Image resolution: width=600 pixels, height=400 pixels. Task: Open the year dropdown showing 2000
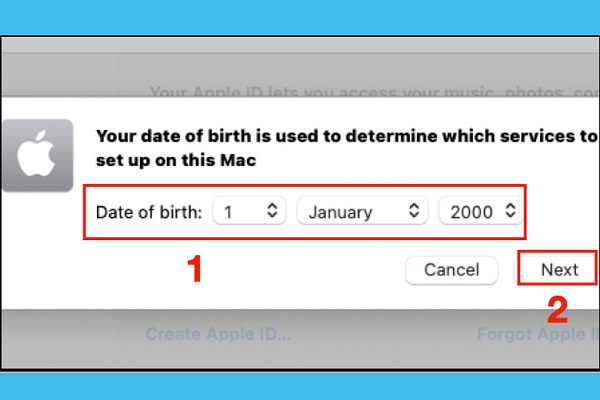point(480,212)
